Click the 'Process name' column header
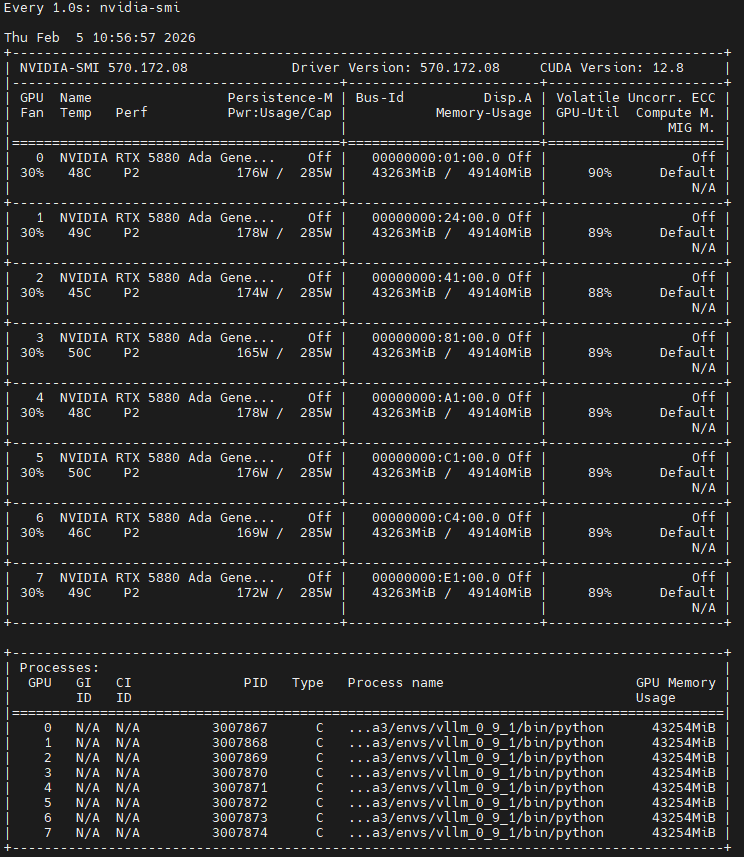 (395, 683)
